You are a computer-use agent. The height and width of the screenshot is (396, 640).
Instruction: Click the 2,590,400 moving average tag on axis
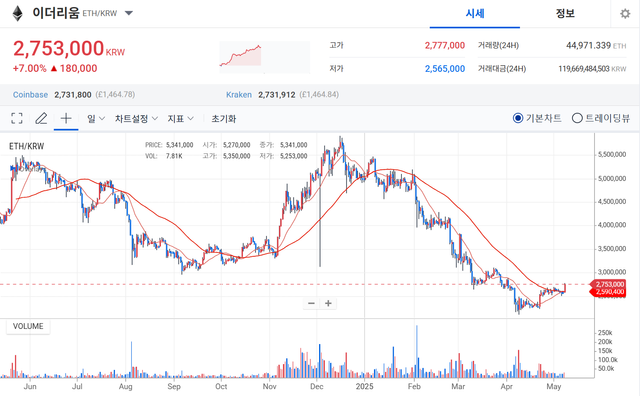click(x=608, y=292)
